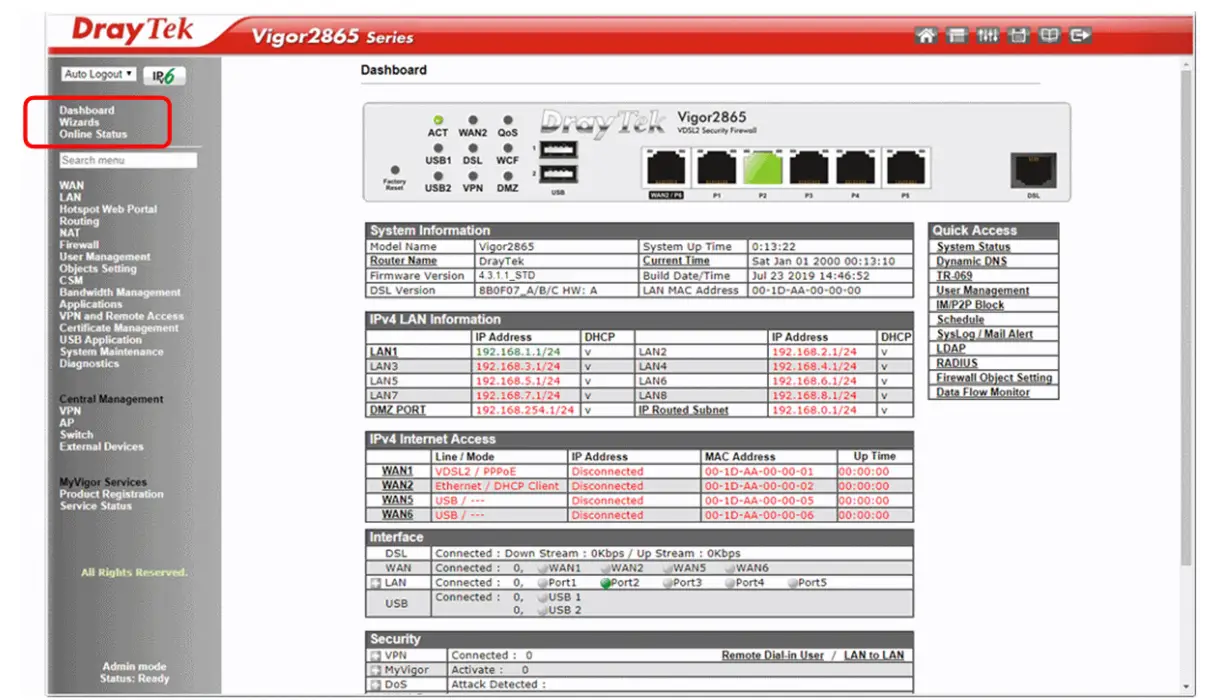Open Dynamic DNS quick access link
The image size is (1221, 700).
pos(971,262)
